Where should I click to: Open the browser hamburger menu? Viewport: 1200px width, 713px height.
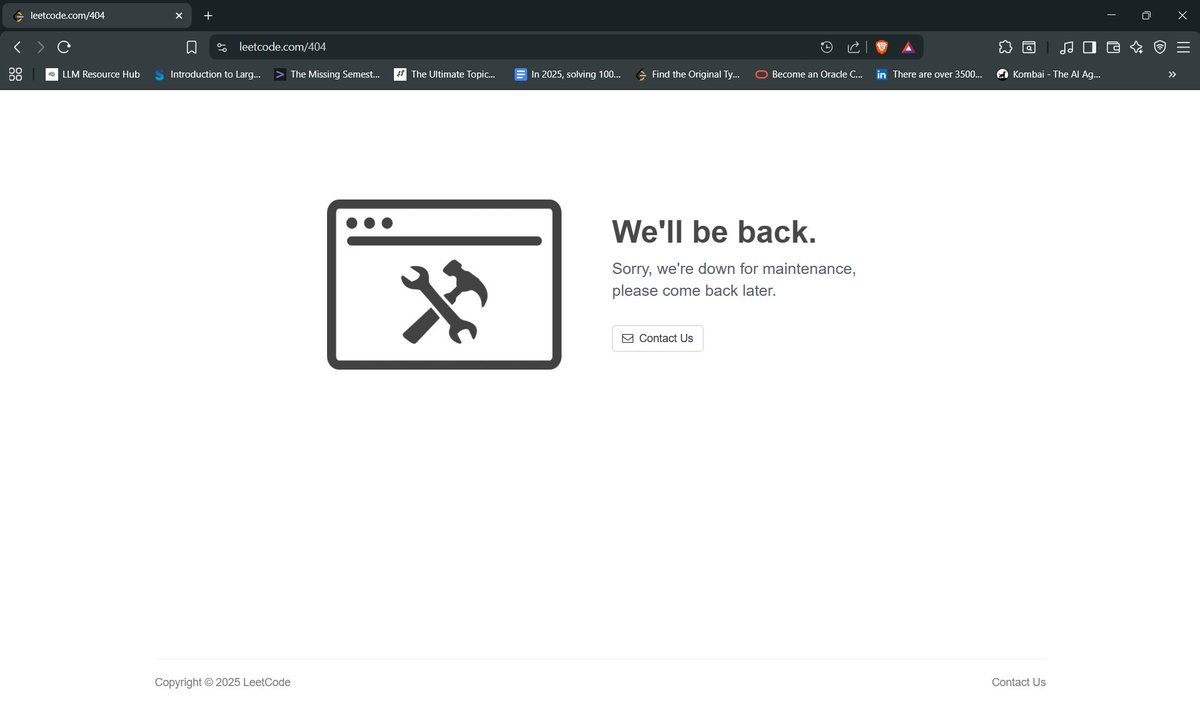pos(1183,47)
